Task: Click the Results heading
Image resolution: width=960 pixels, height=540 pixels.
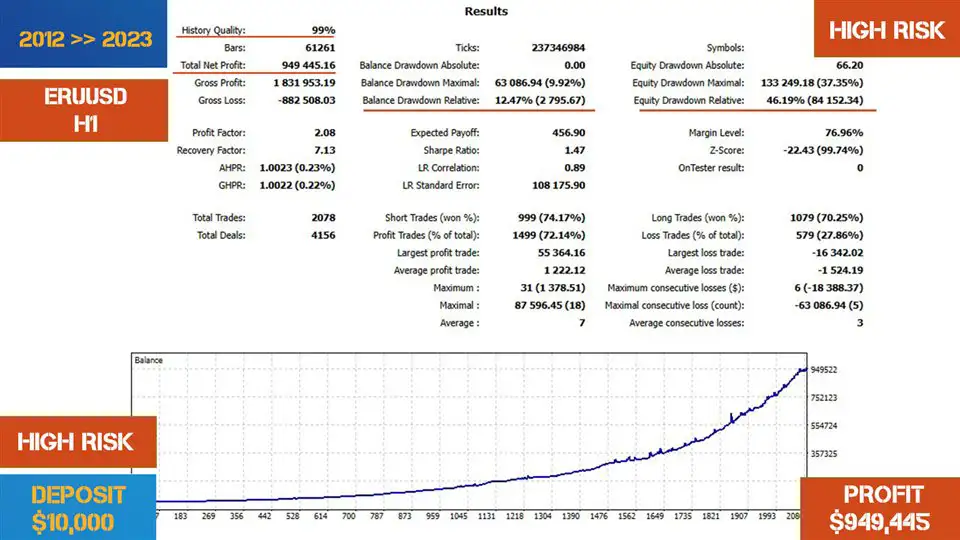Action: [486, 12]
